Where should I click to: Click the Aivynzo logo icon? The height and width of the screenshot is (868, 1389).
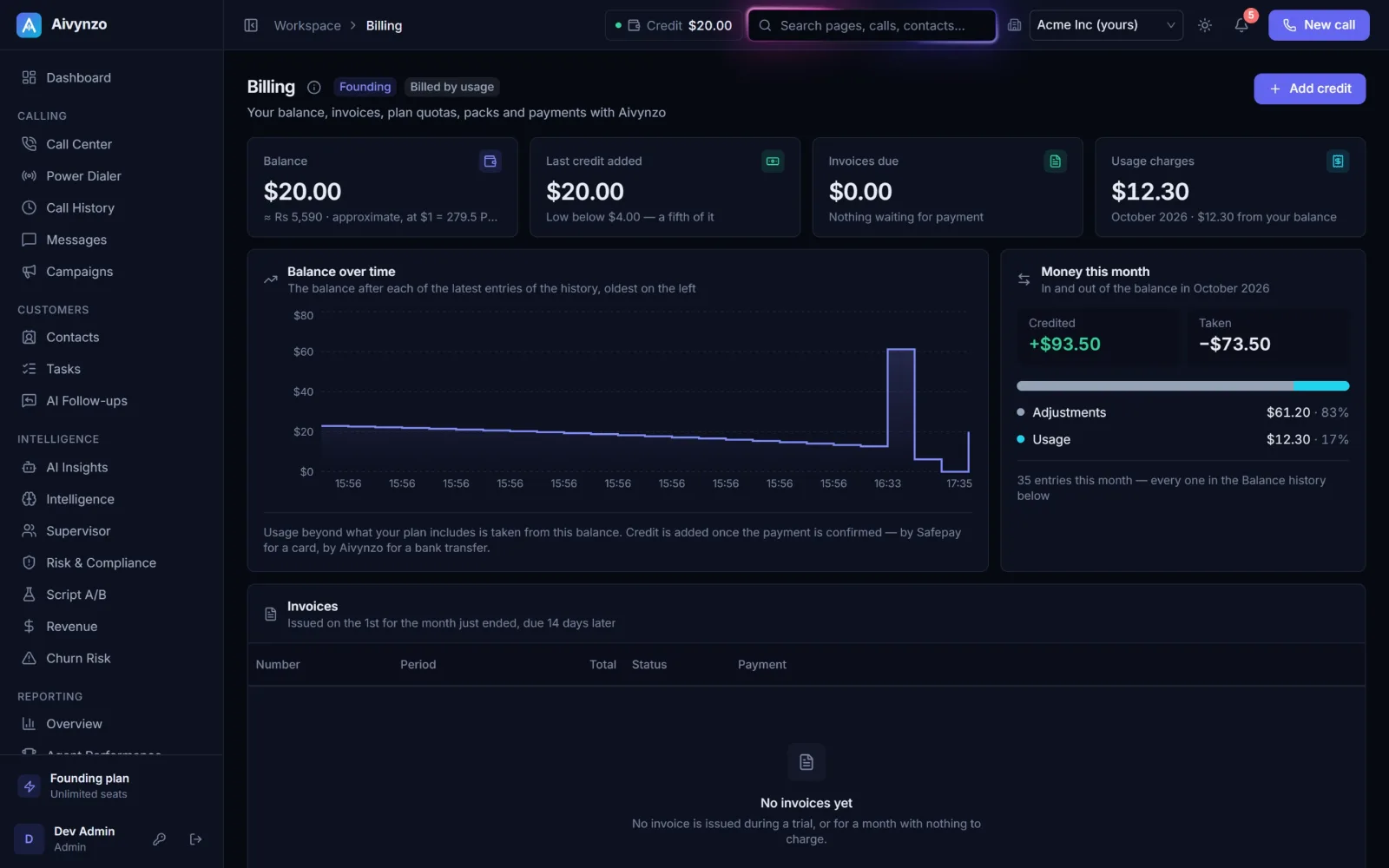[29, 25]
